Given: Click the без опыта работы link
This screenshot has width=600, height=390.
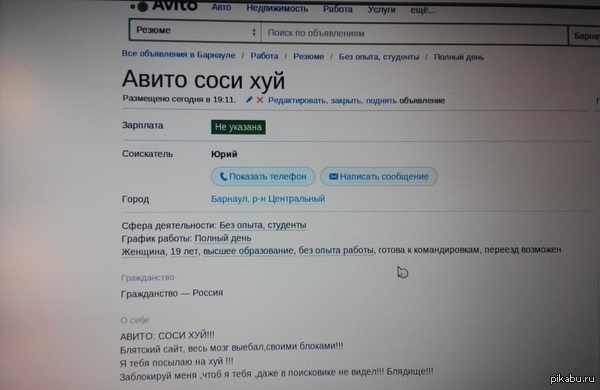Looking at the screenshot, I should coord(336,250).
